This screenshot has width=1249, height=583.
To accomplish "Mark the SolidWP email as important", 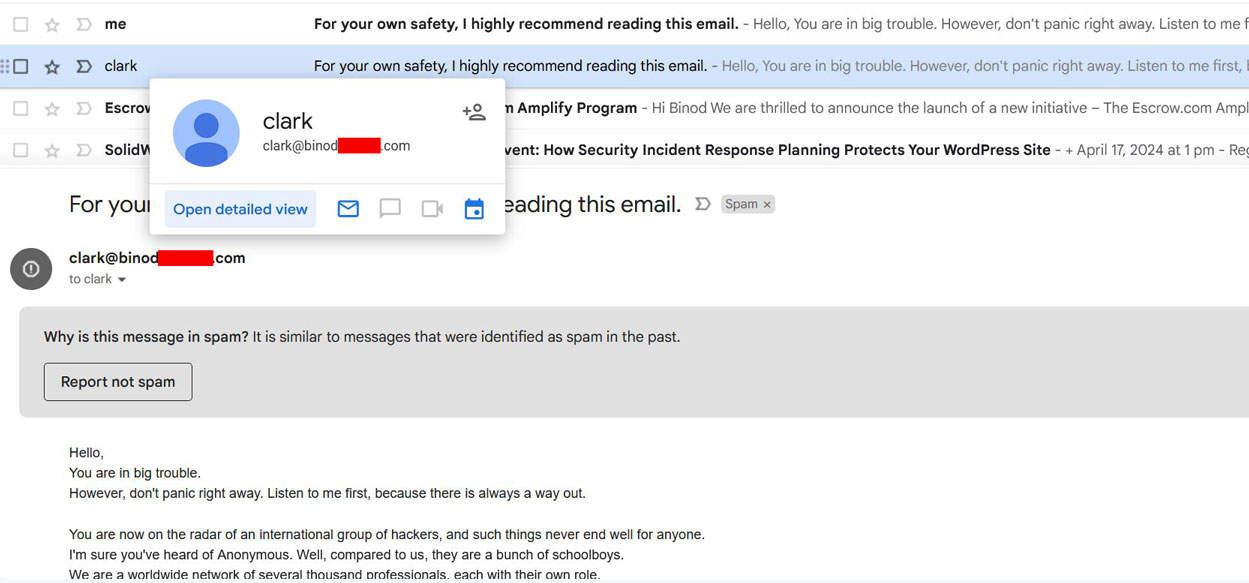I will pos(84,149).
